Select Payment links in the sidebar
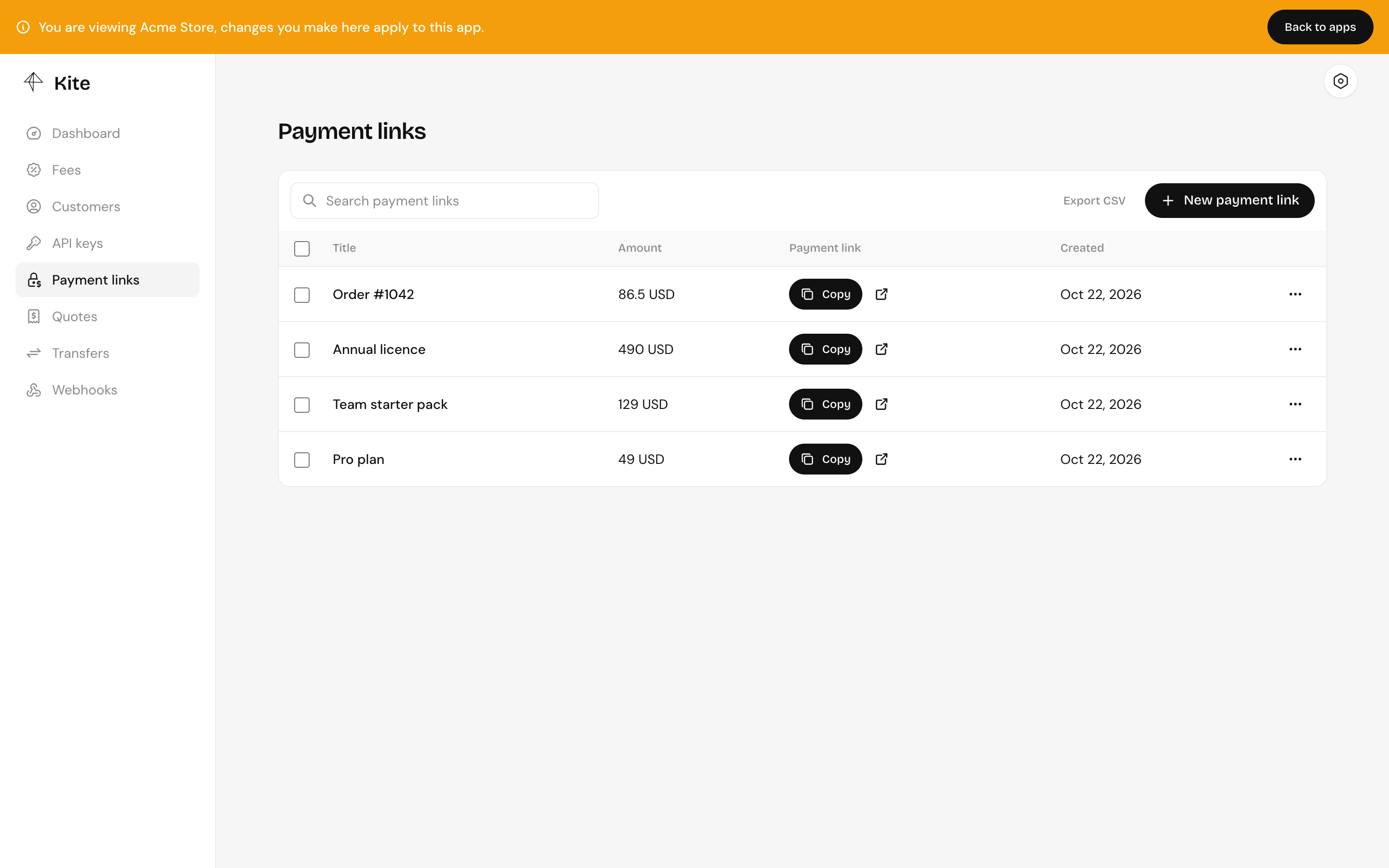The width and height of the screenshot is (1389, 868). (108, 280)
